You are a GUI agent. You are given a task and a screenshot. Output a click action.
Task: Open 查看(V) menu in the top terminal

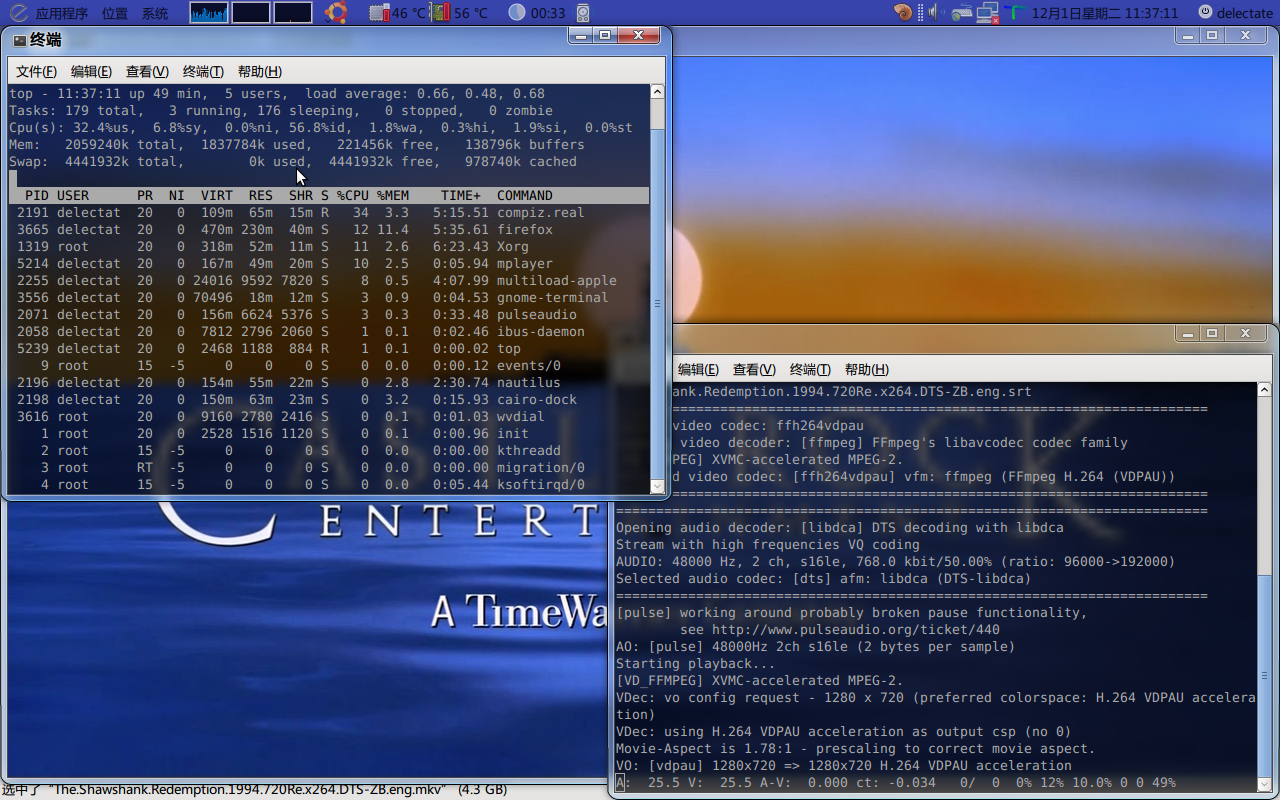[147, 71]
